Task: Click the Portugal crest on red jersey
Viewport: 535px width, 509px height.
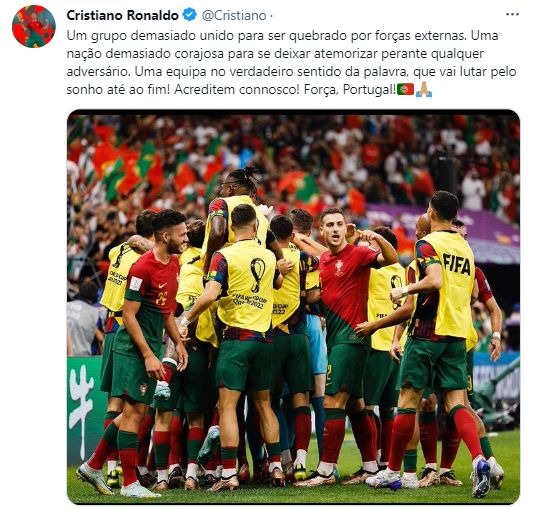Action: [x=339, y=267]
